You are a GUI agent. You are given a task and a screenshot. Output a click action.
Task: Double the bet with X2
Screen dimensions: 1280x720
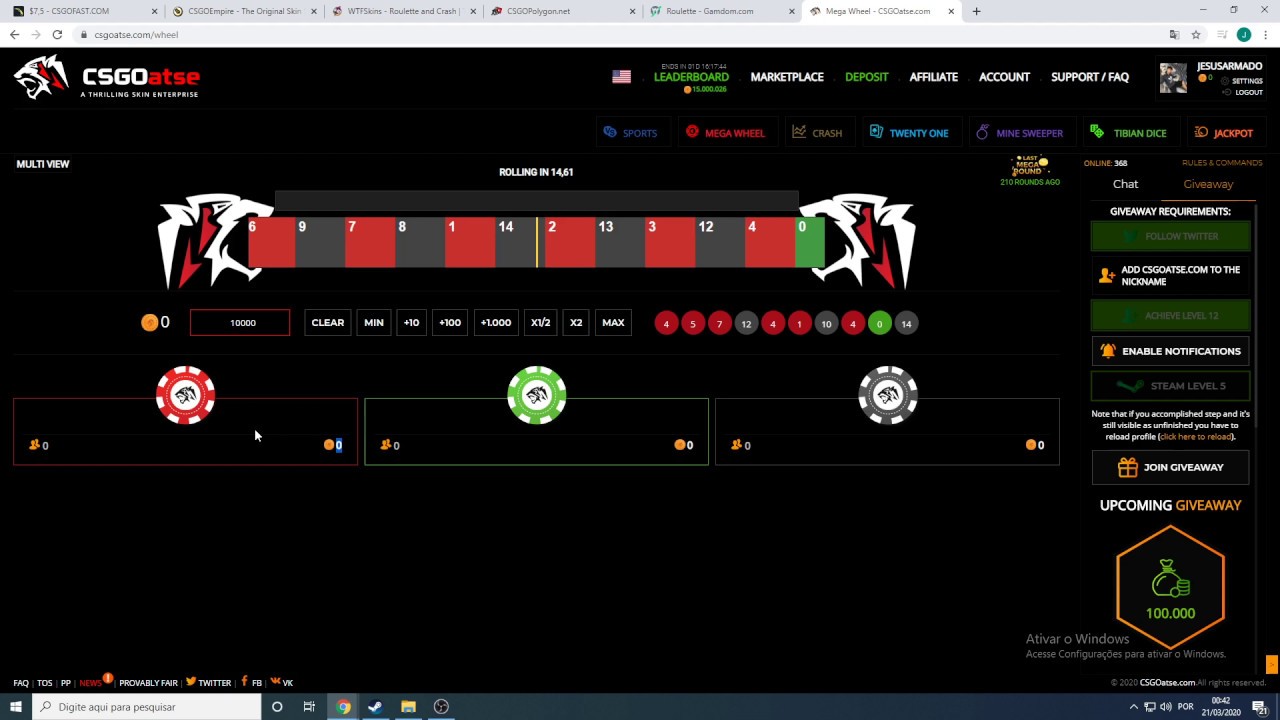pyautogui.click(x=576, y=323)
